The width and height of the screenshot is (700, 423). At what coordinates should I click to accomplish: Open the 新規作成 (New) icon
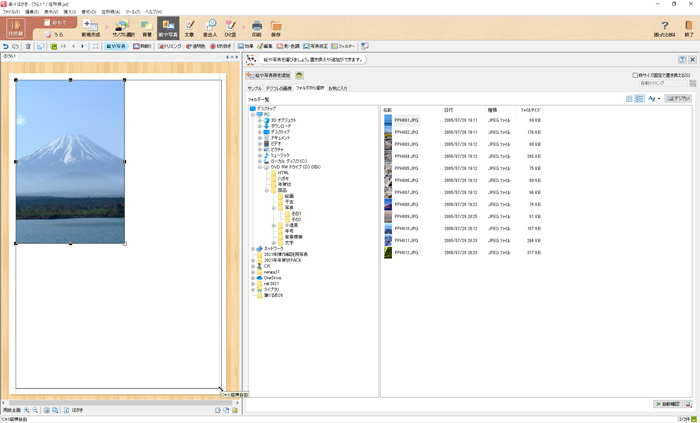pos(90,27)
